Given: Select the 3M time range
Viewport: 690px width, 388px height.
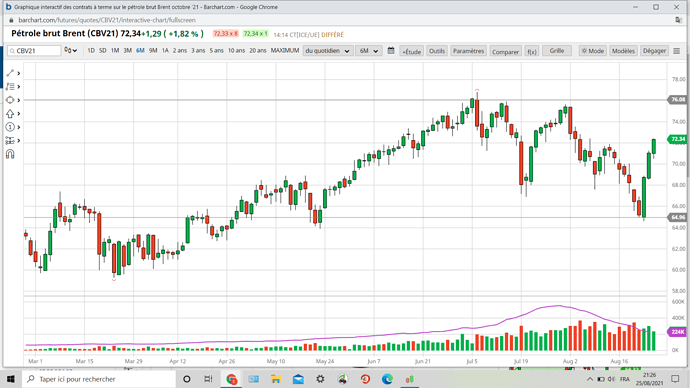Looking at the screenshot, I should coord(128,51).
